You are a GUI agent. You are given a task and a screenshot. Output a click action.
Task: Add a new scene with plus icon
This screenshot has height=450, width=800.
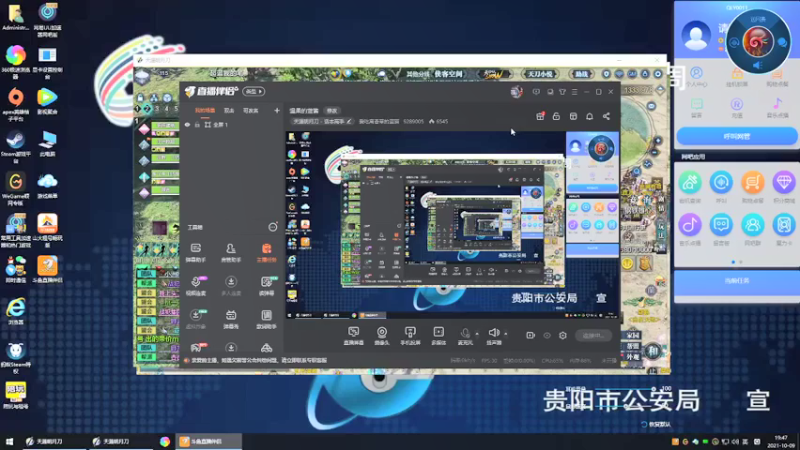(277, 110)
